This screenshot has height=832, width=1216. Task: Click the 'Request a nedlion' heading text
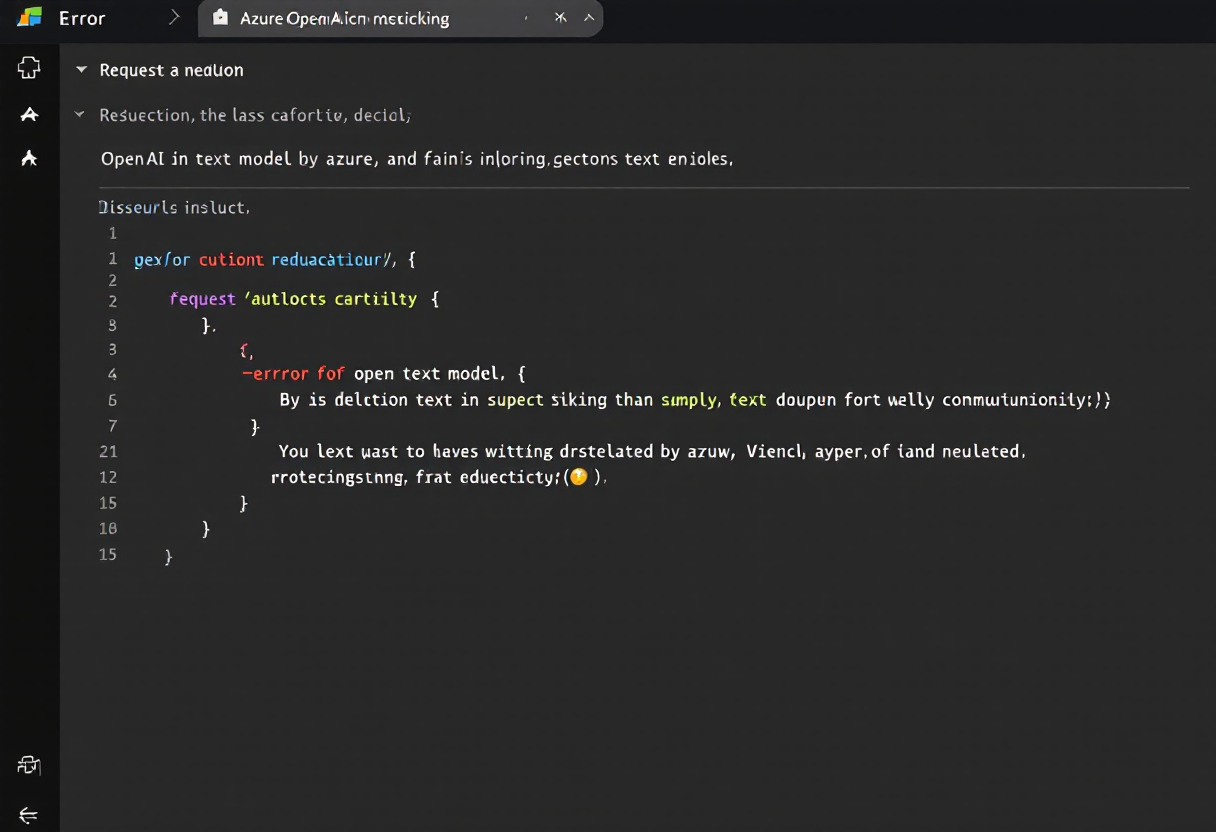pyautogui.click(x=171, y=70)
